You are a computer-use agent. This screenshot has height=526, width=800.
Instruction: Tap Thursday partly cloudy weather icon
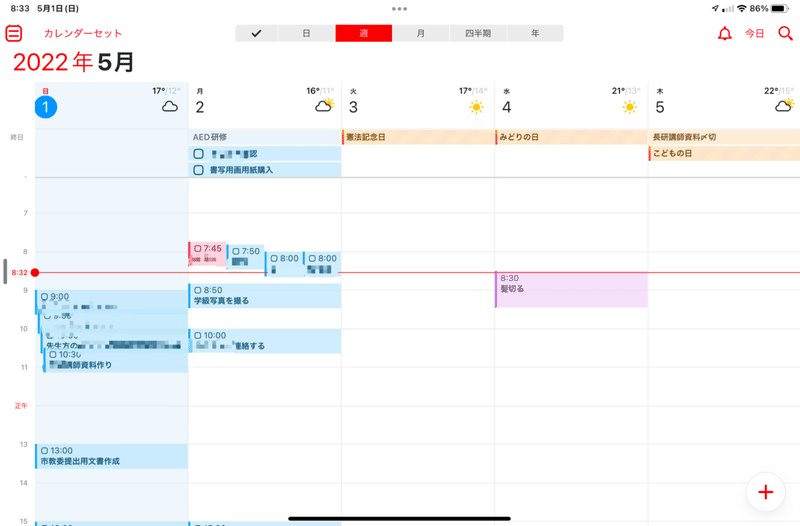coord(784,106)
